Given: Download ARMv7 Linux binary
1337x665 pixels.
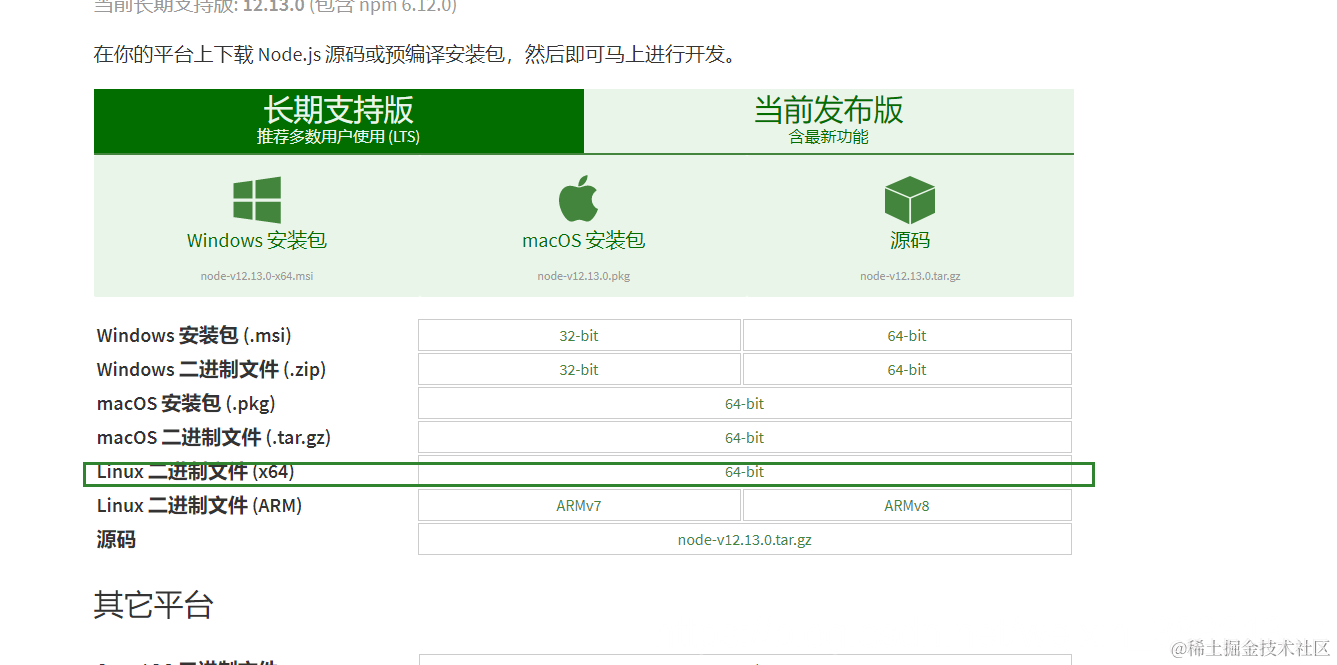Looking at the screenshot, I should point(579,506).
